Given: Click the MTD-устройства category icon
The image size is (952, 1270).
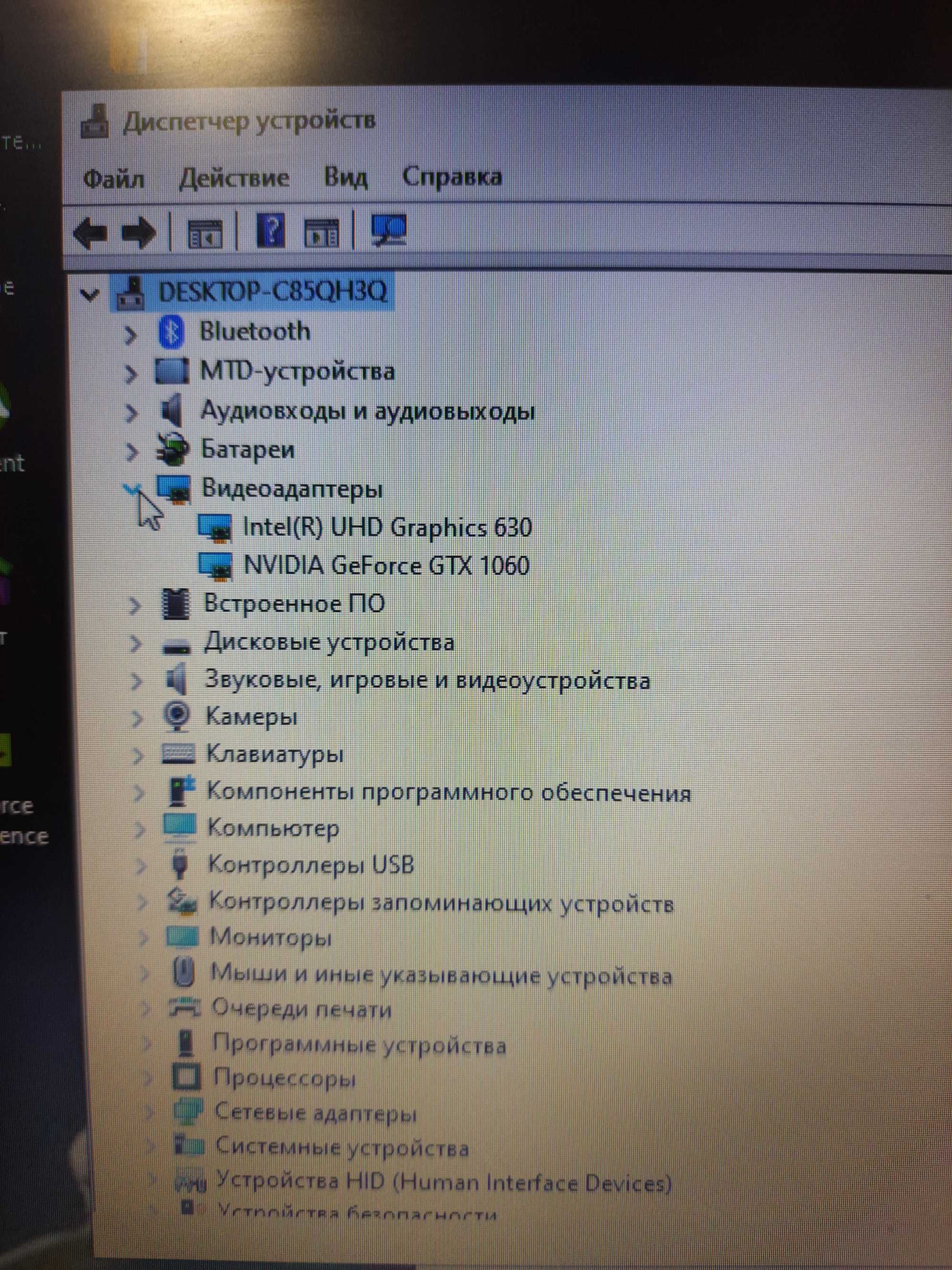Looking at the screenshot, I should pos(171,371).
